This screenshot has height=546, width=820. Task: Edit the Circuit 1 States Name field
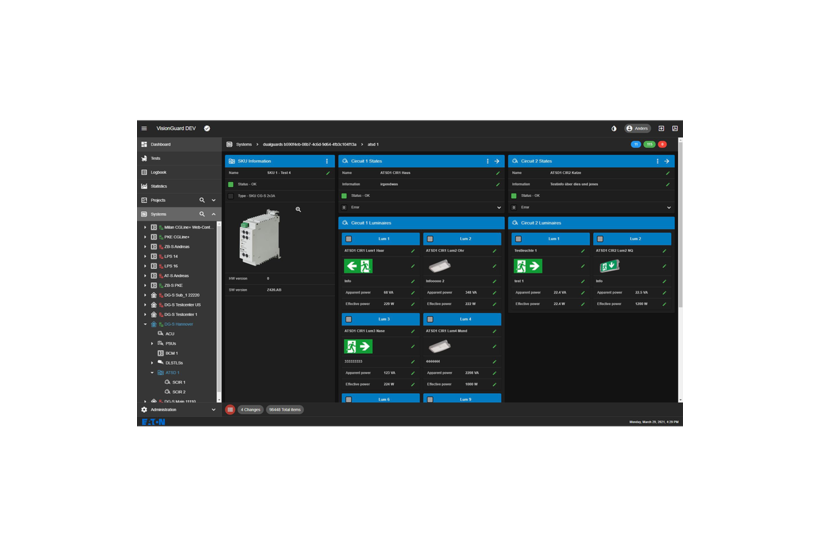point(498,173)
